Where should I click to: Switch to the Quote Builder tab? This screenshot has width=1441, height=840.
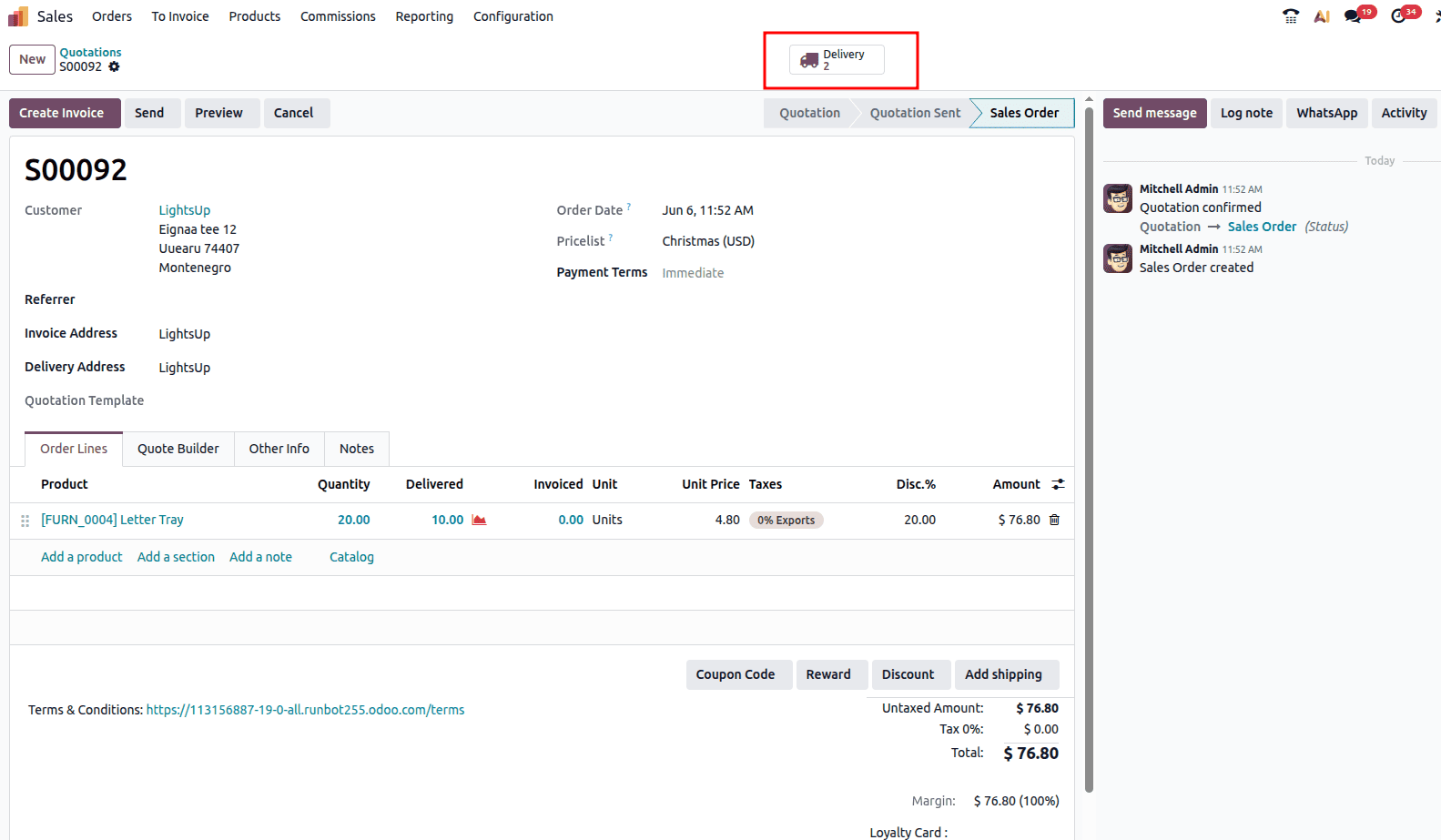coord(178,449)
